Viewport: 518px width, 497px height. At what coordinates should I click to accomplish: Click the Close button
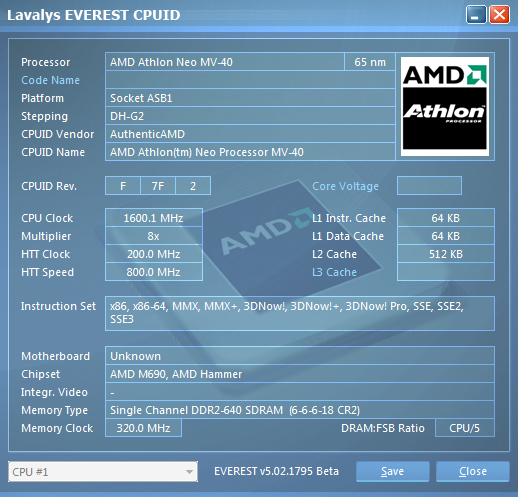click(x=473, y=471)
